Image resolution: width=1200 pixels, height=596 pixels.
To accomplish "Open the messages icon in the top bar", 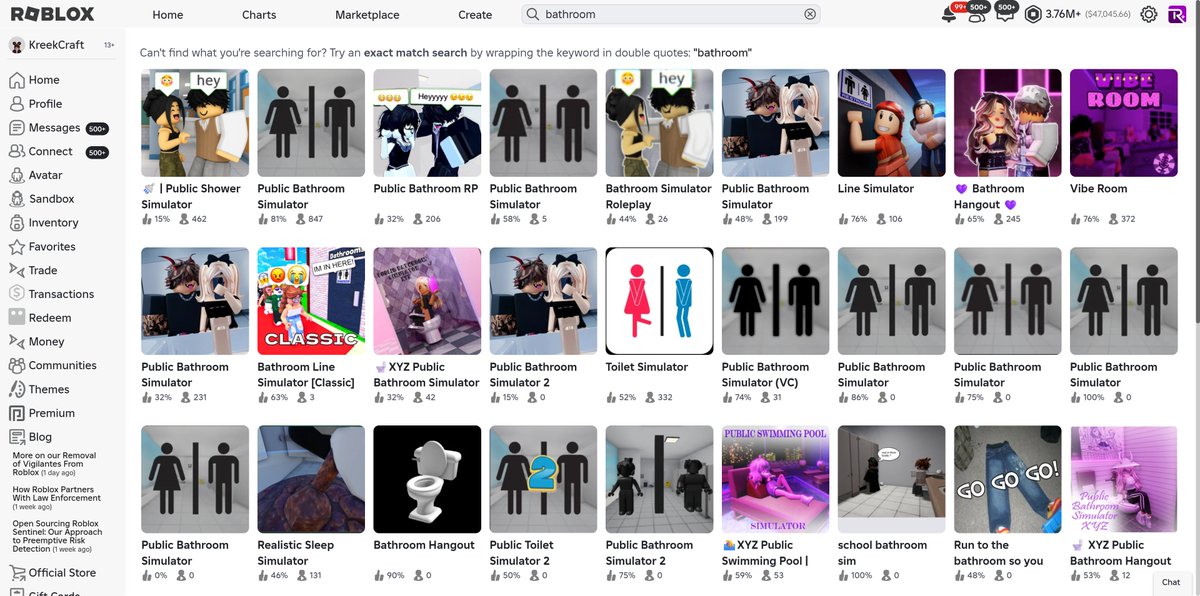I will click(1004, 15).
